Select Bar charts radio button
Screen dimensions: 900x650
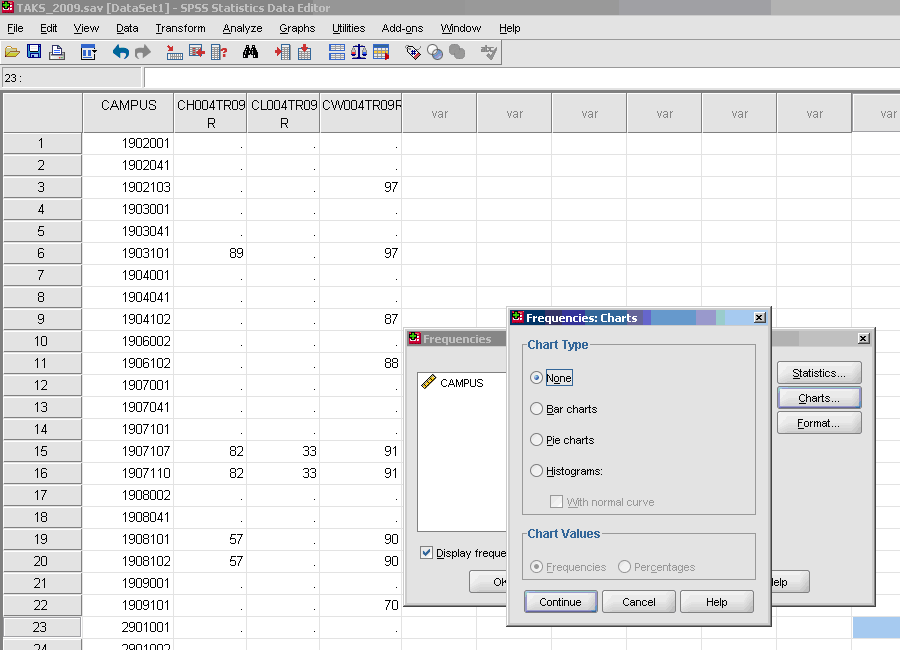click(x=536, y=409)
